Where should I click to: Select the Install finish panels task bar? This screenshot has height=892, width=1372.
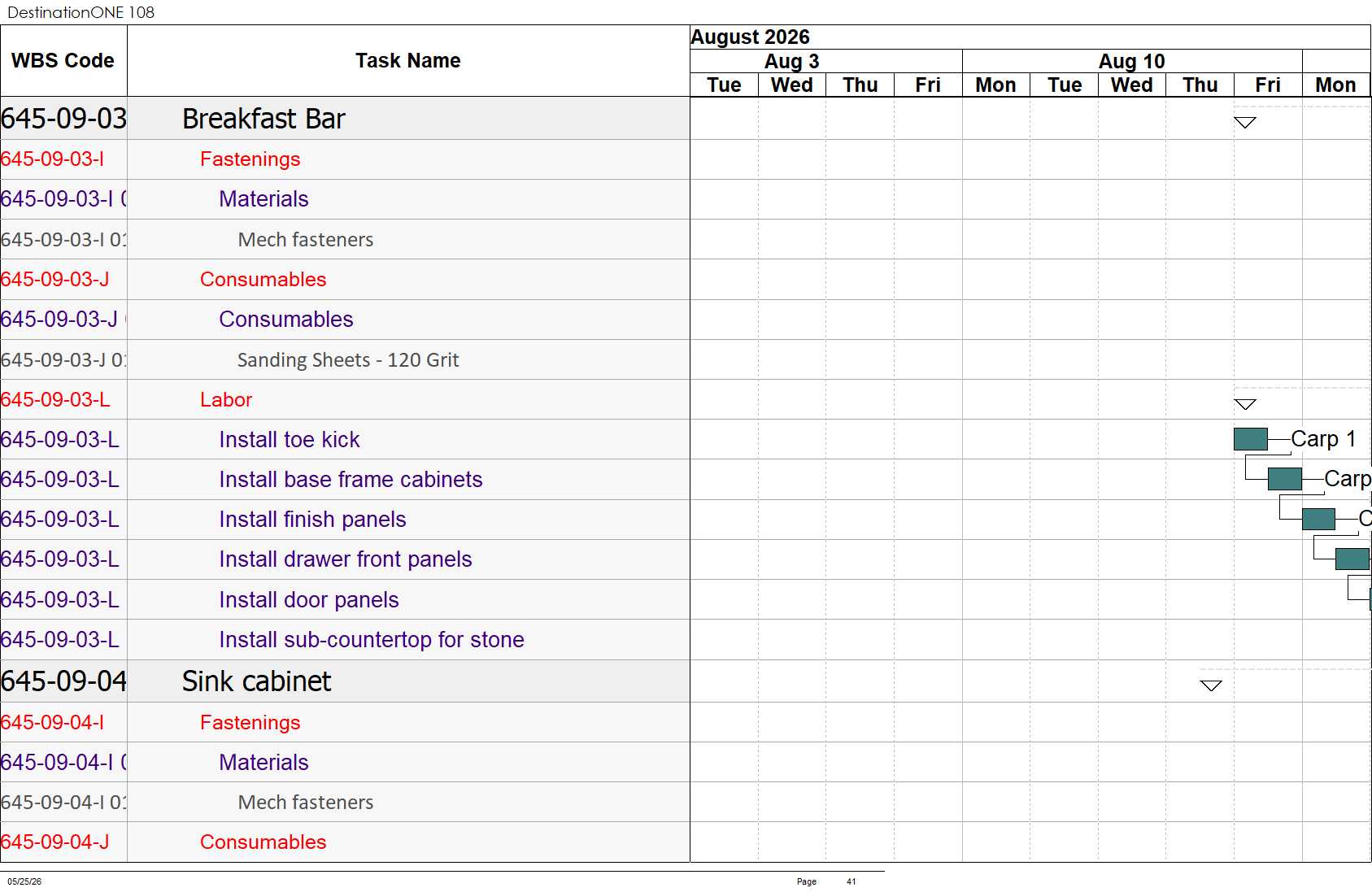(x=1318, y=519)
